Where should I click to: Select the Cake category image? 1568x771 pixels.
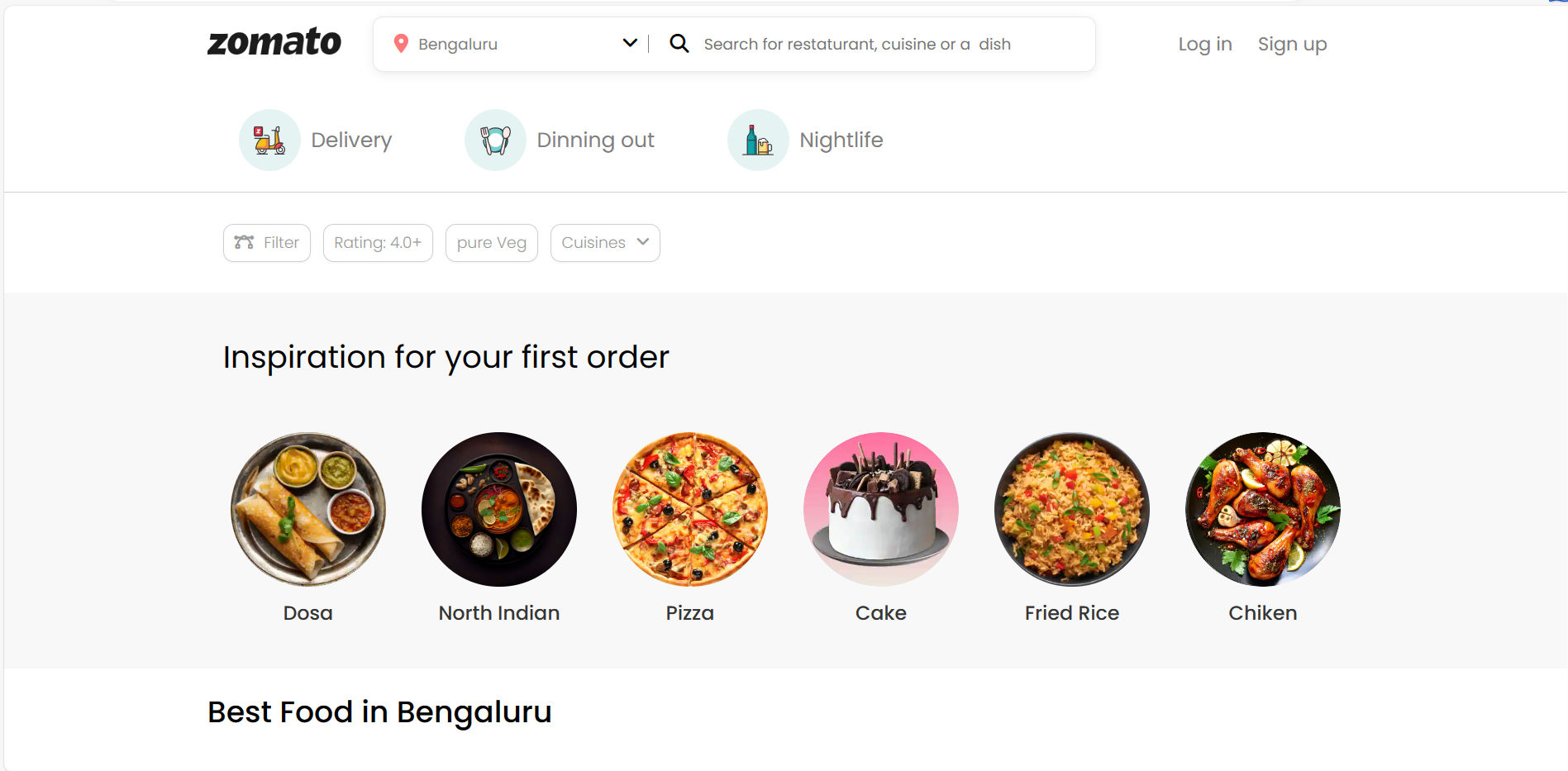point(880,509)
